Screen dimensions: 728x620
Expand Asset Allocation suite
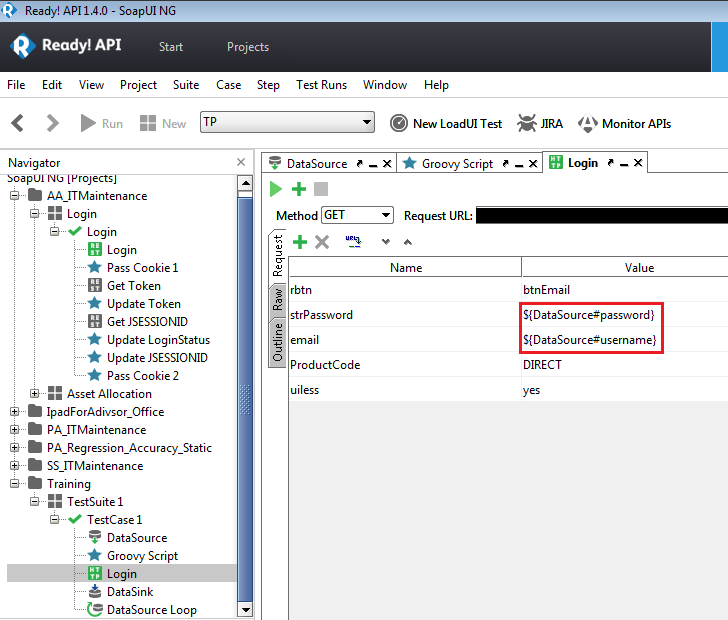tap(35, 394)
